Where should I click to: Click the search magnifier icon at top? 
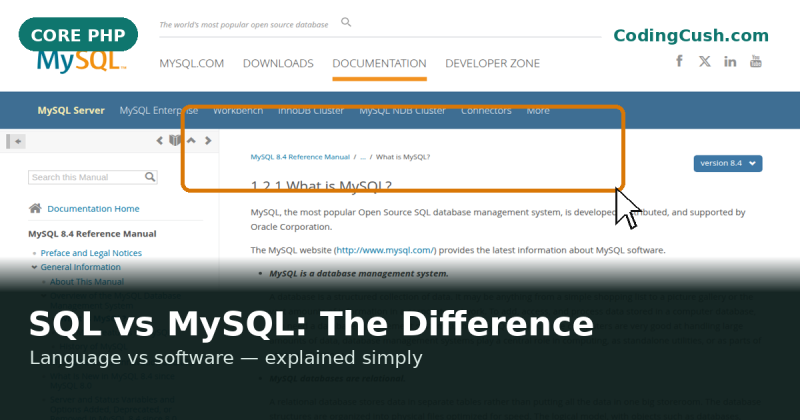pyautogui.click(x=346, y=22)
